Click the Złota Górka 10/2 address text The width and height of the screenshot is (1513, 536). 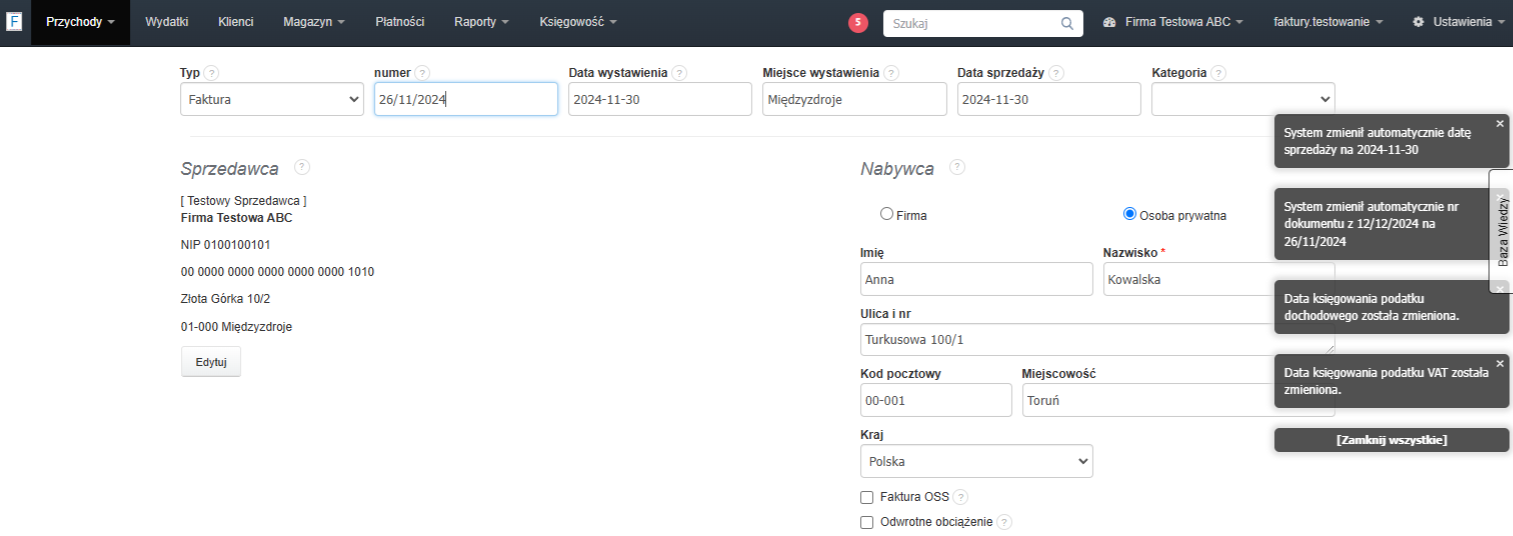(x=225, y=299)
